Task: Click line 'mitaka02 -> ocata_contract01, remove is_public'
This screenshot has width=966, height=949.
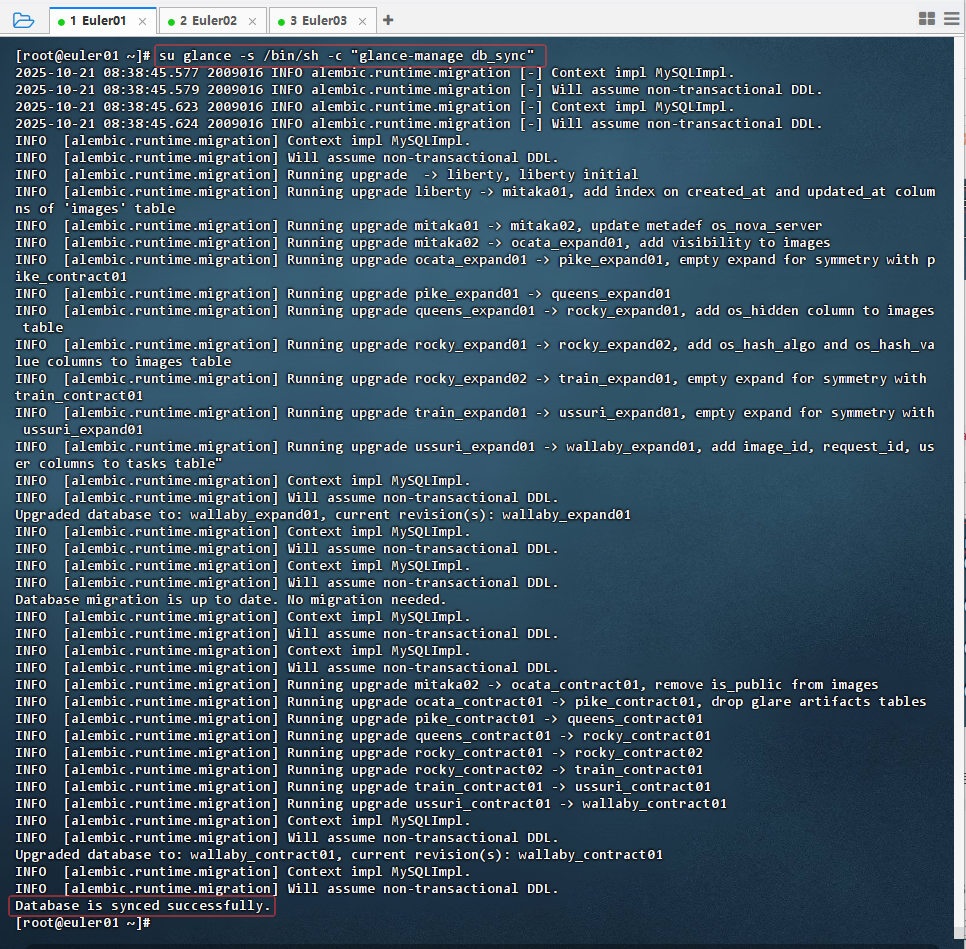Action: 447,685
